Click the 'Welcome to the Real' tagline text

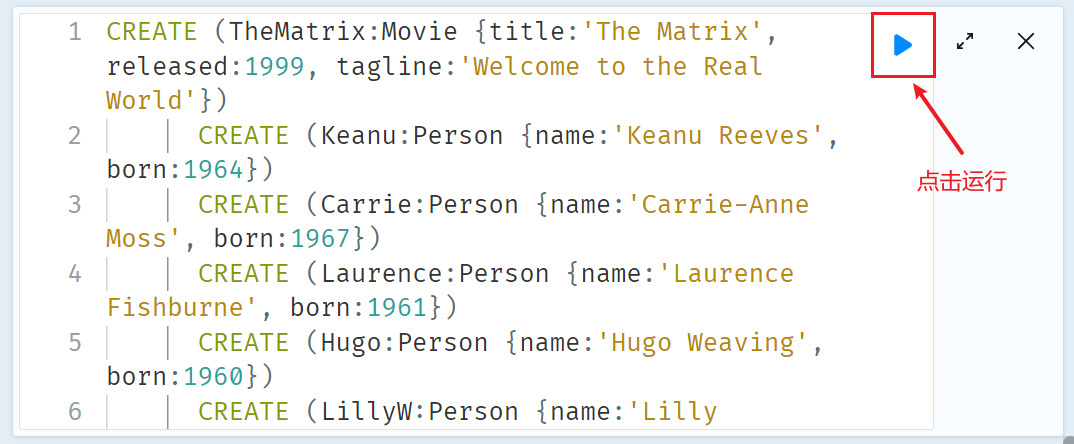pos(618,66)
